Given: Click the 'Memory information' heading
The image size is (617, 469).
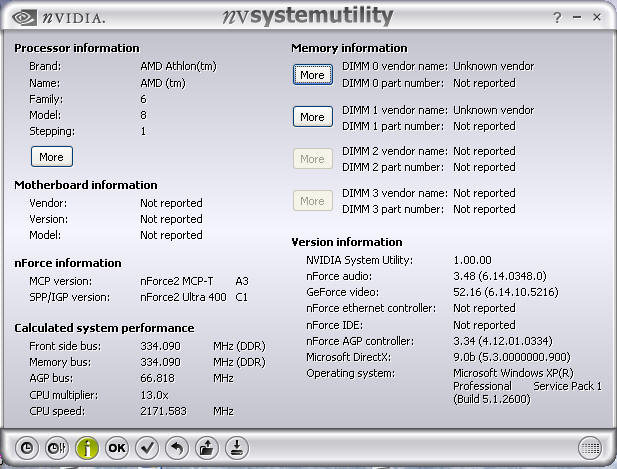Looking at the screenshot, I should coord(349,48).
